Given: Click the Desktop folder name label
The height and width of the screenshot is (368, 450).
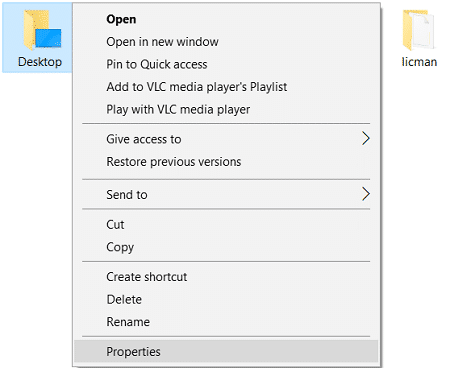Looking at the screenshot, I should 40,62.
